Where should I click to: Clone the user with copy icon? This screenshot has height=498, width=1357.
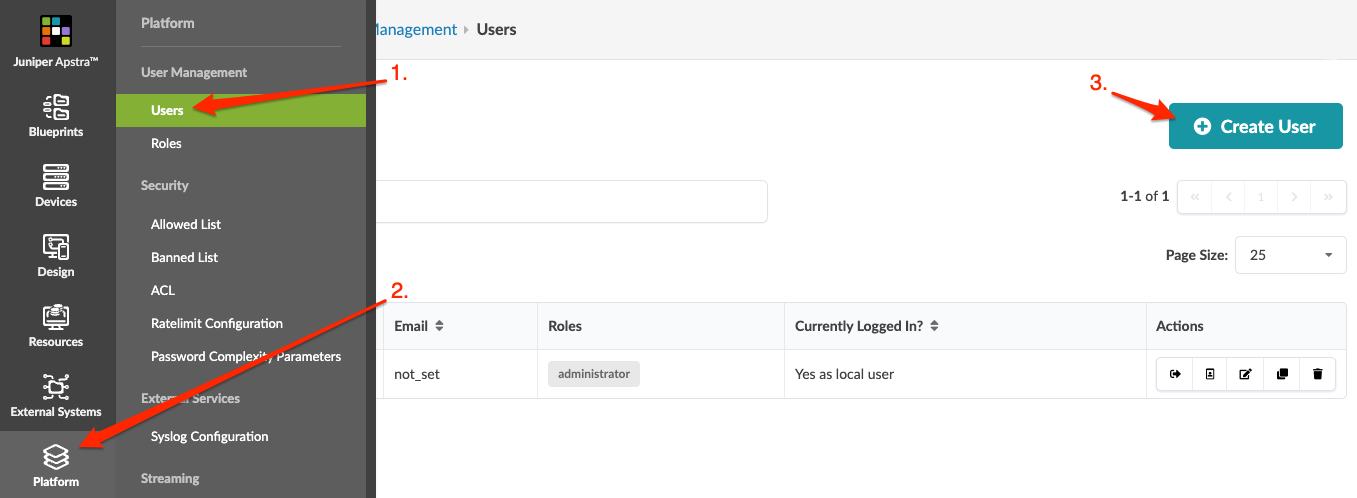click(1282, 374)
